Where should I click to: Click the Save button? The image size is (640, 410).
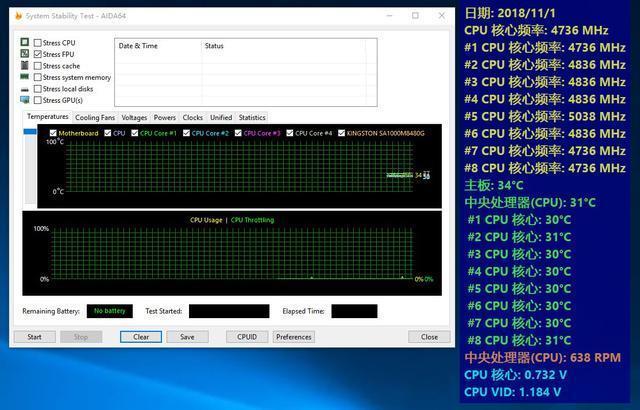[187, 337]
